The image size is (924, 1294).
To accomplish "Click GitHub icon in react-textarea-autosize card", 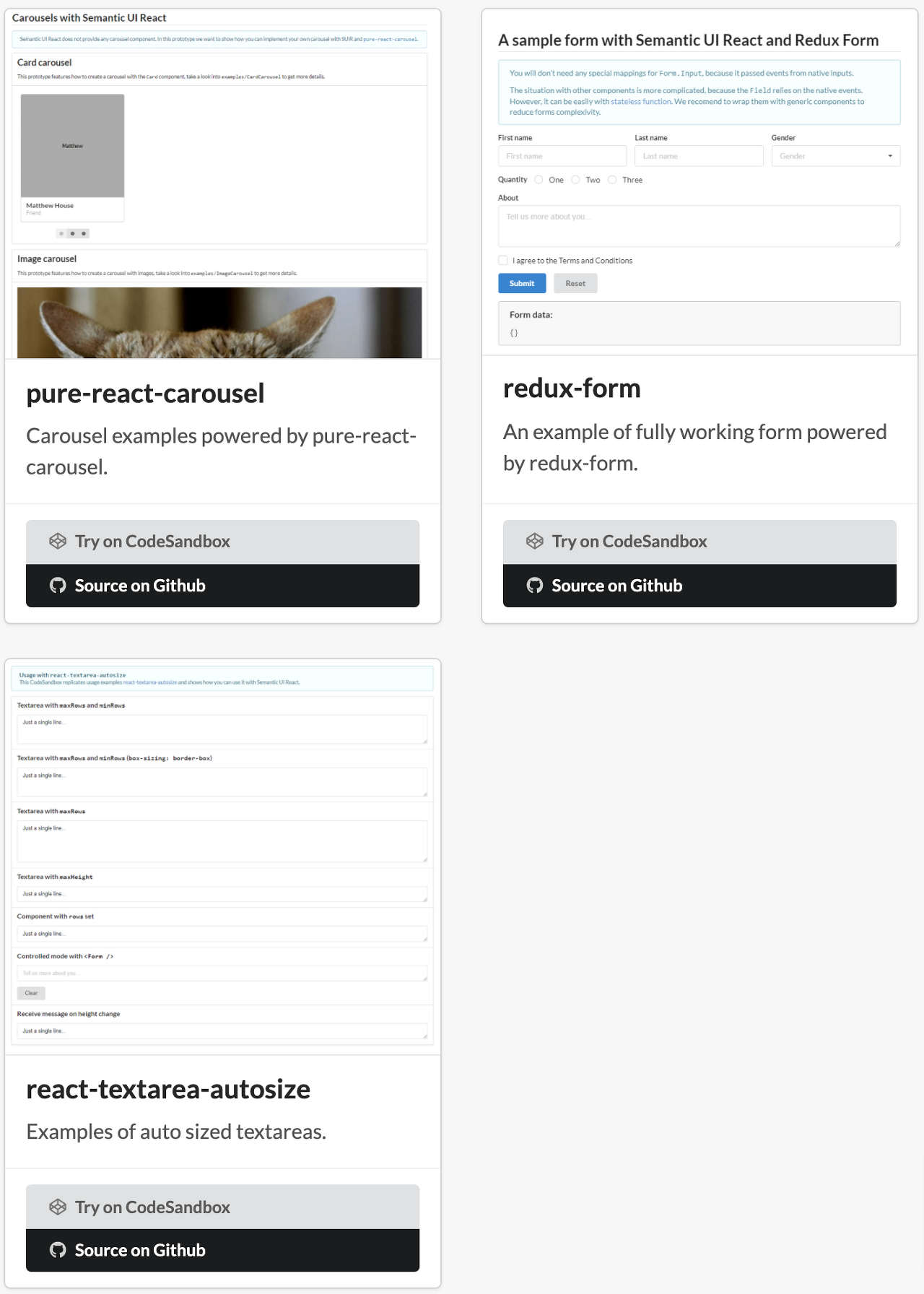I will pyautogui.click(x=58, y=1250).
